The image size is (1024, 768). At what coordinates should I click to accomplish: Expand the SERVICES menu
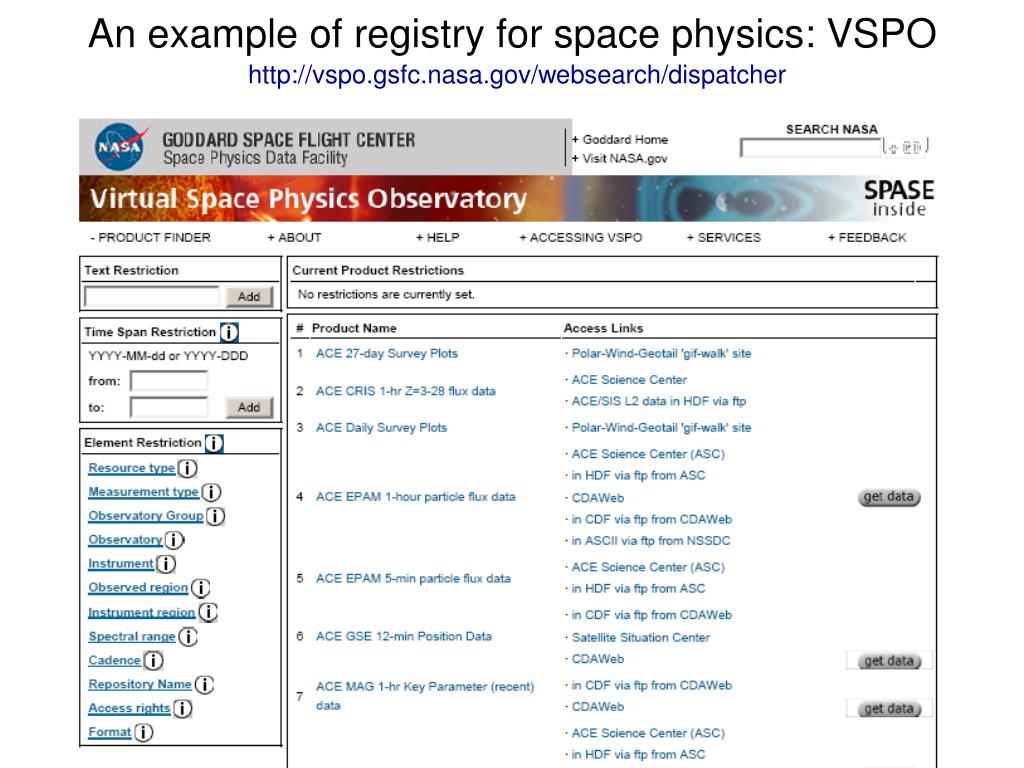pos(724,238)
